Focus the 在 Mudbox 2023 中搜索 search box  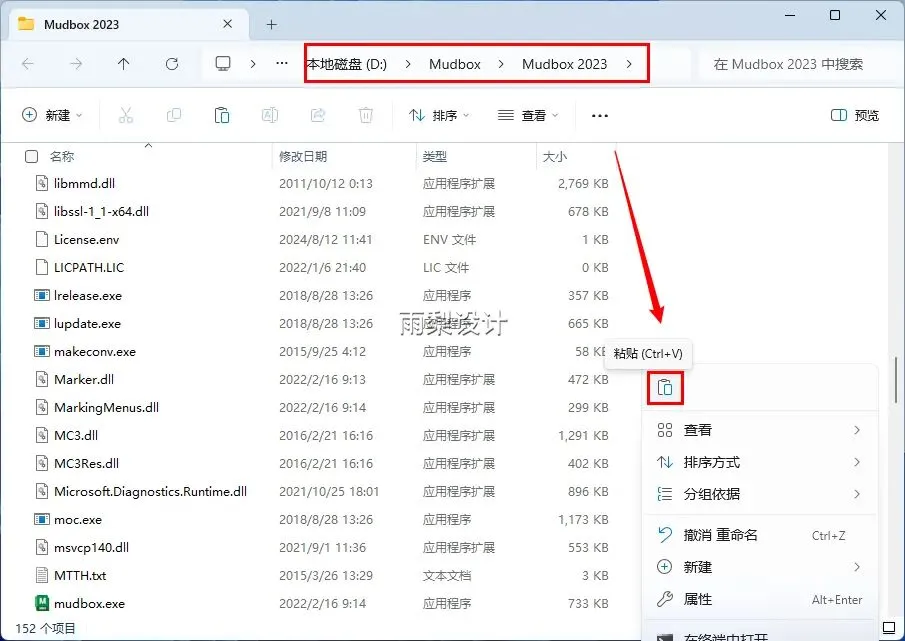(796, 64)
